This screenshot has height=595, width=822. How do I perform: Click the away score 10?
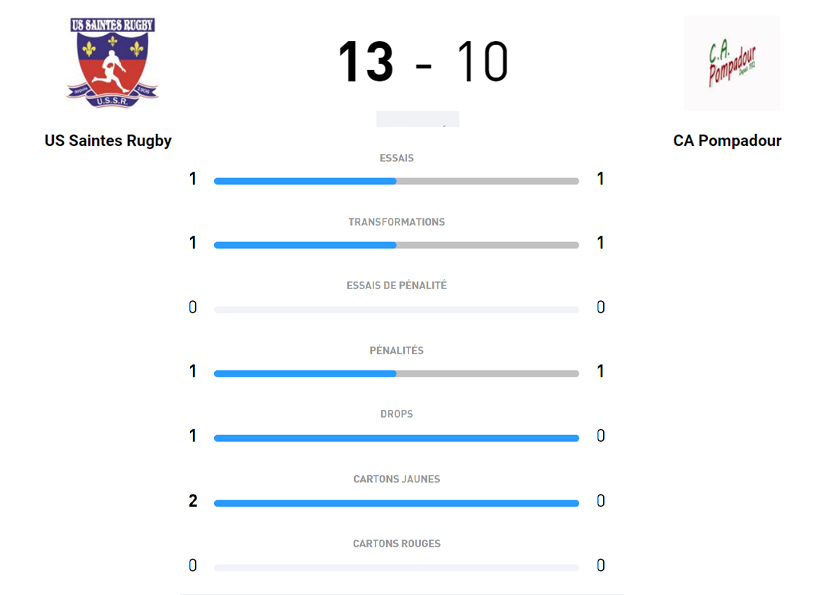coord(483,62)
